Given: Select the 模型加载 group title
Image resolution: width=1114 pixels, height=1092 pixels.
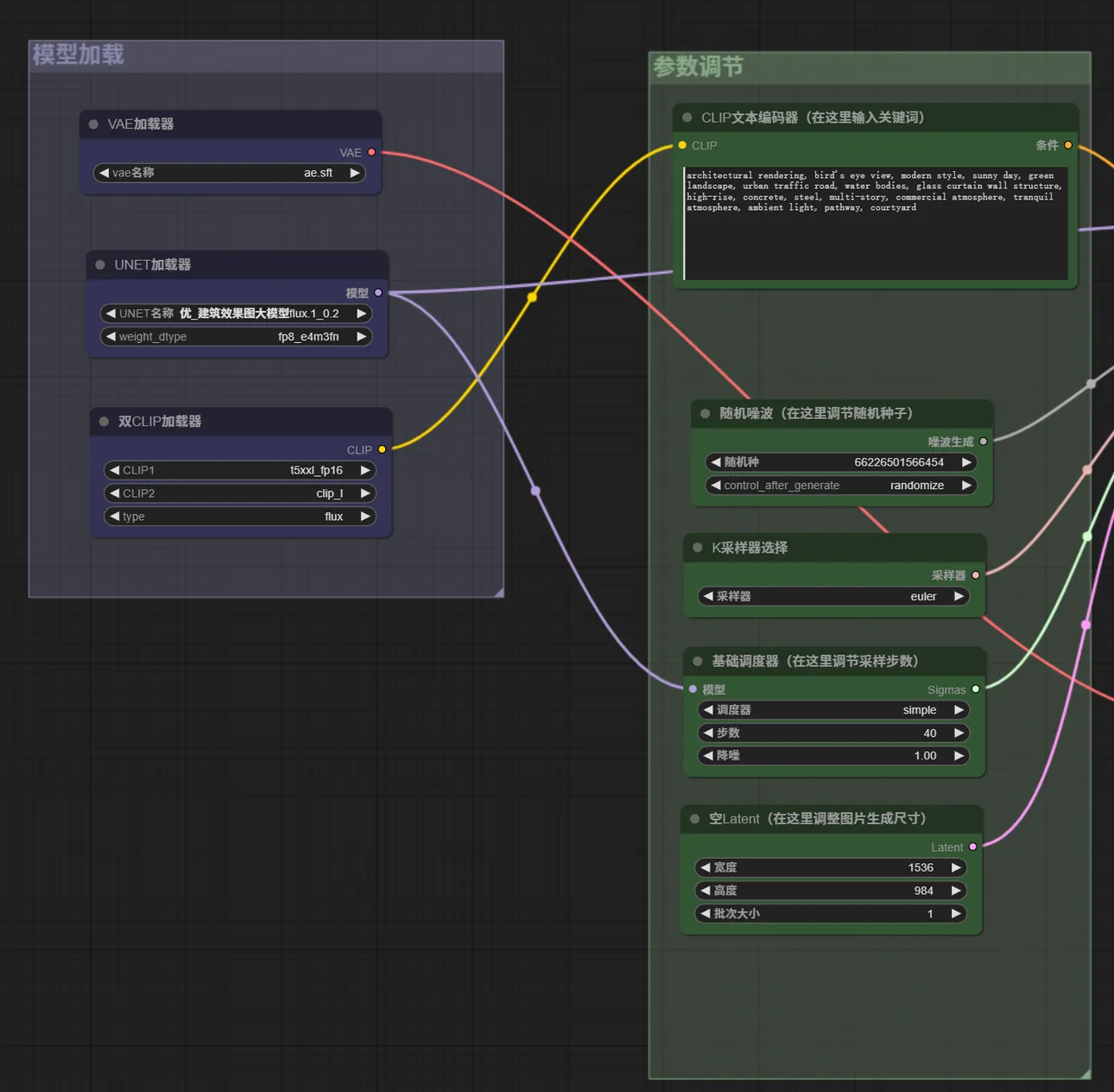Looking at the screenshot, I should coord(79,55).
